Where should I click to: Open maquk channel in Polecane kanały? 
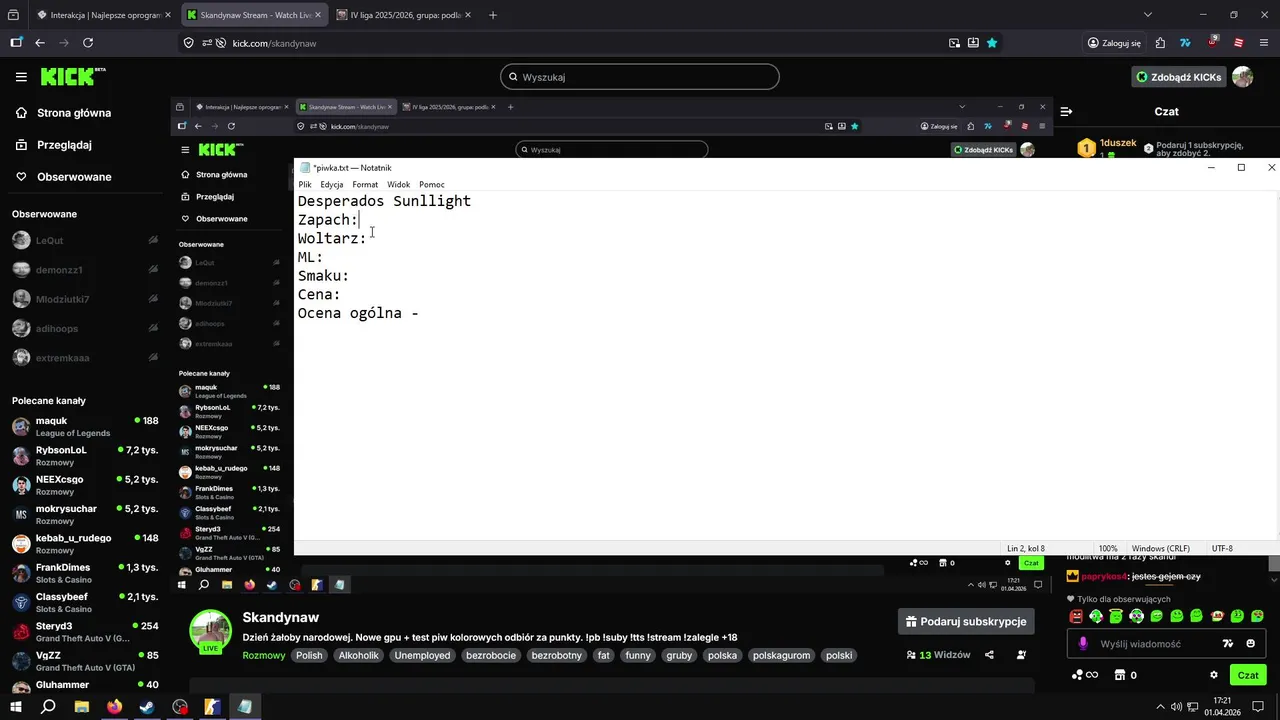[x=85, y=426]
